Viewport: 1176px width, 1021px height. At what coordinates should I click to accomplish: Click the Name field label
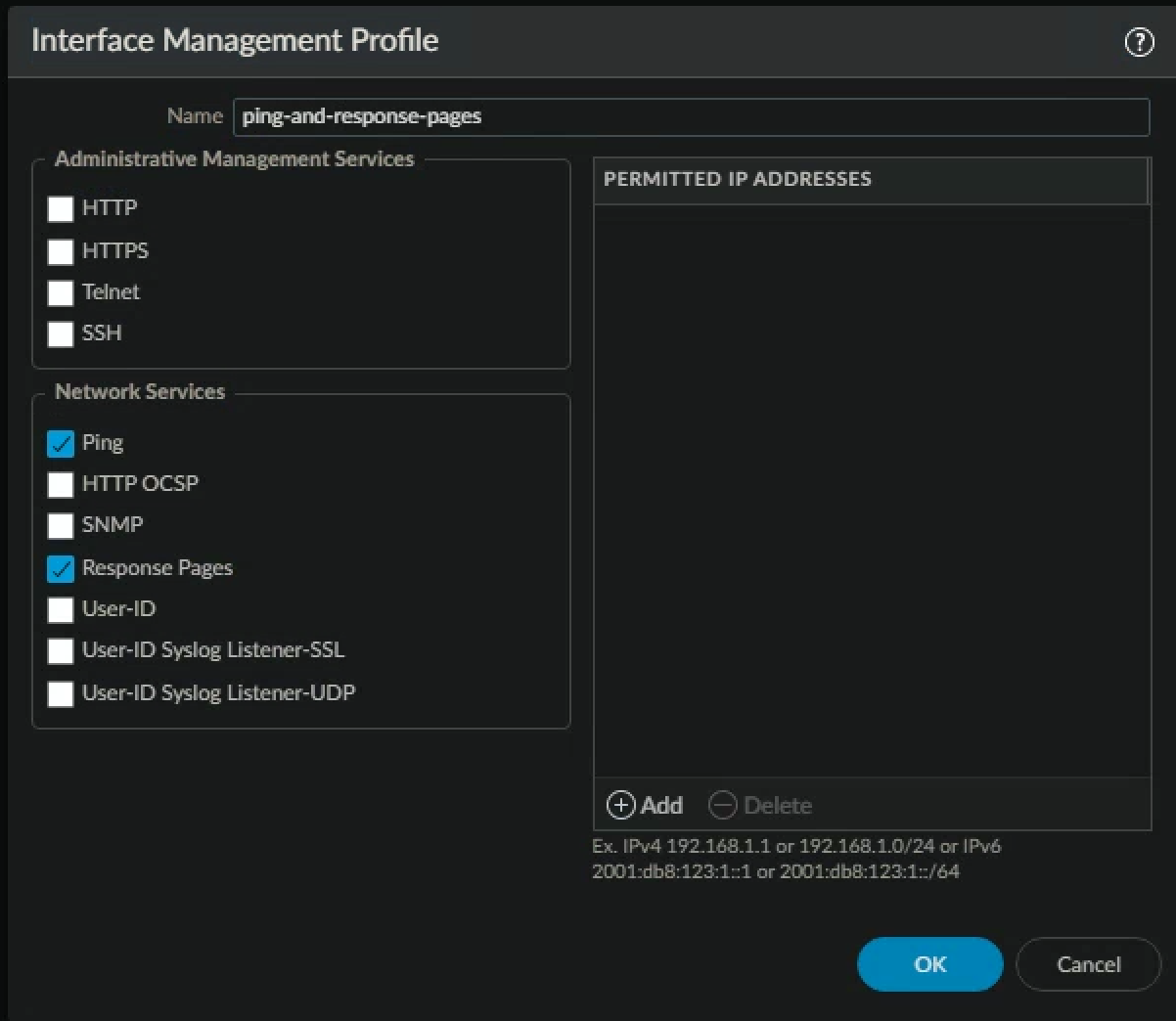coord(195,115)
